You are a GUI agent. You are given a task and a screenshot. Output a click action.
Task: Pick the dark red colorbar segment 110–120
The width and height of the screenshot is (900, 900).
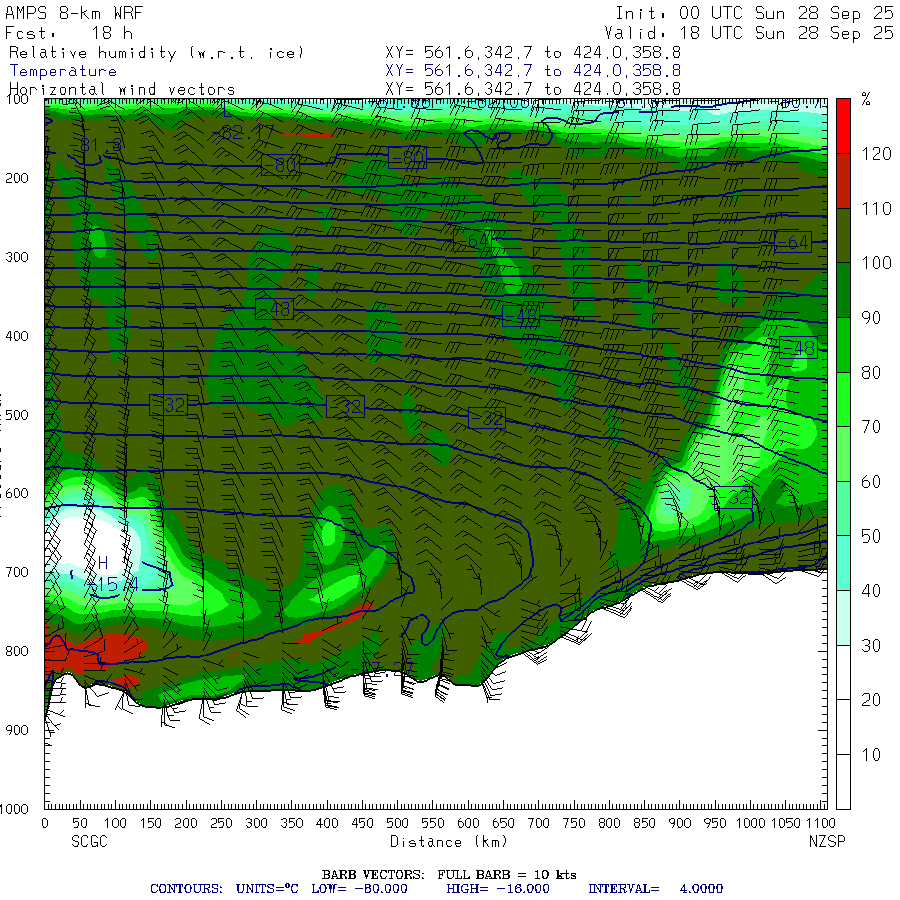click(x=843, y=181)
